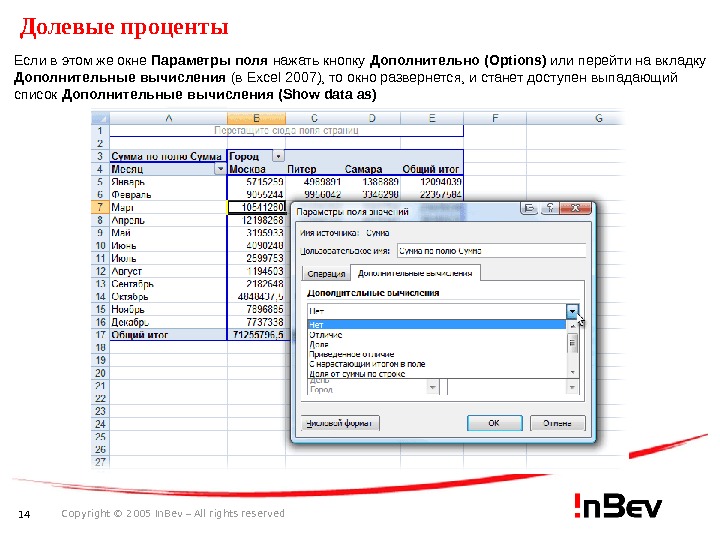This screenshot has width=720, height=540.
Task: Click the dialog Help question-mark icon
Action: 550,208
